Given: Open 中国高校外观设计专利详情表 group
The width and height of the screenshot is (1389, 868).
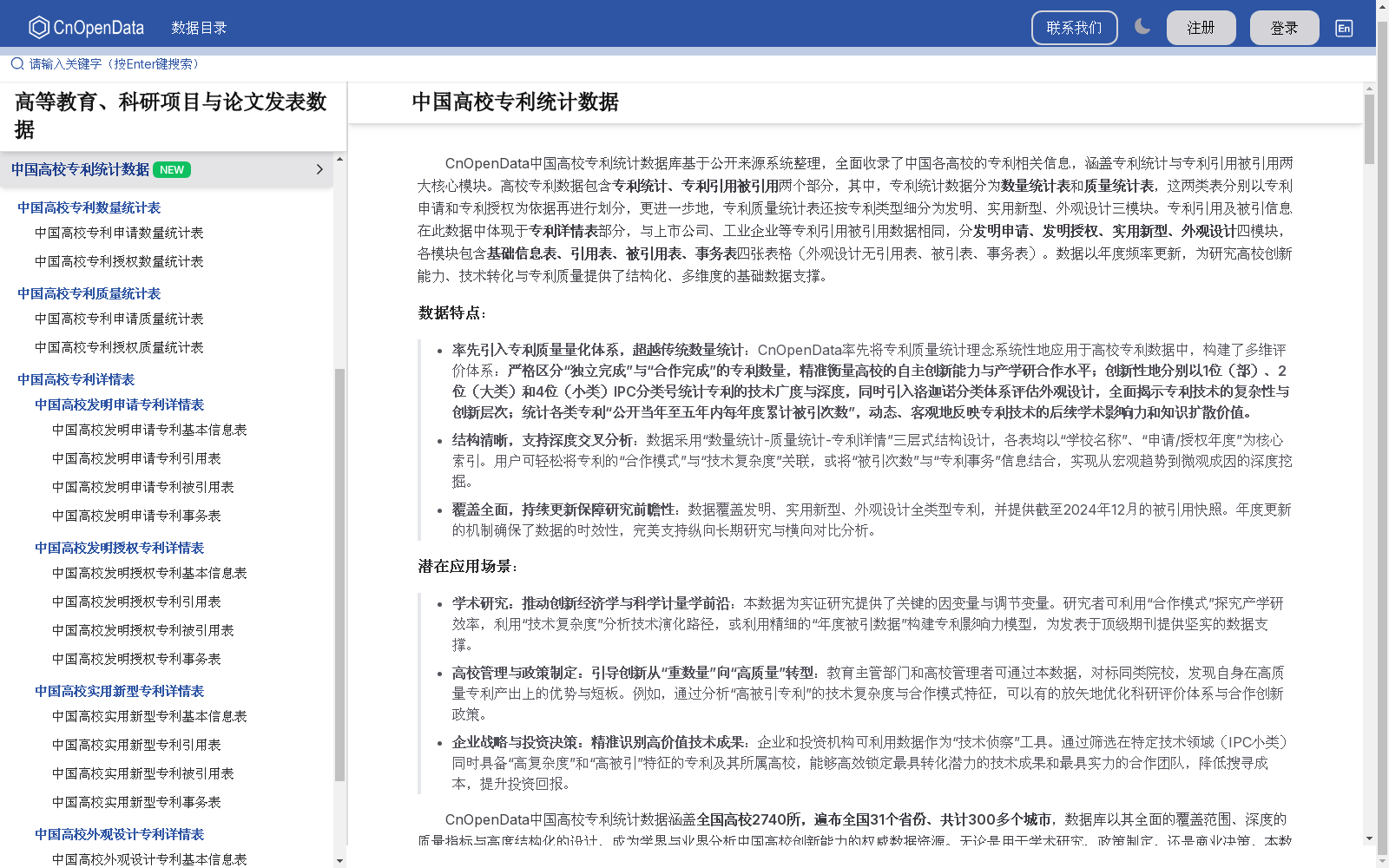Looking at the screenshot, I should tap(120, 834).
